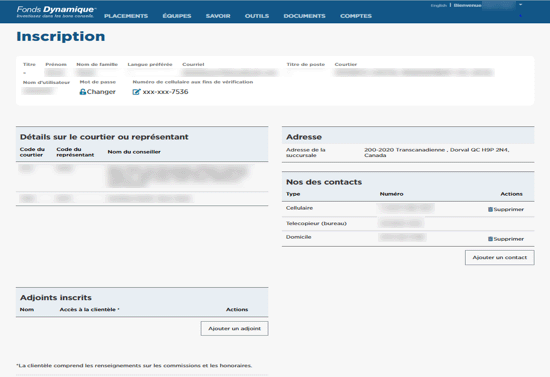Click 'Adresse de la succursale' label
Viewport: 550px width, 377px height.
tap(306, 152)
